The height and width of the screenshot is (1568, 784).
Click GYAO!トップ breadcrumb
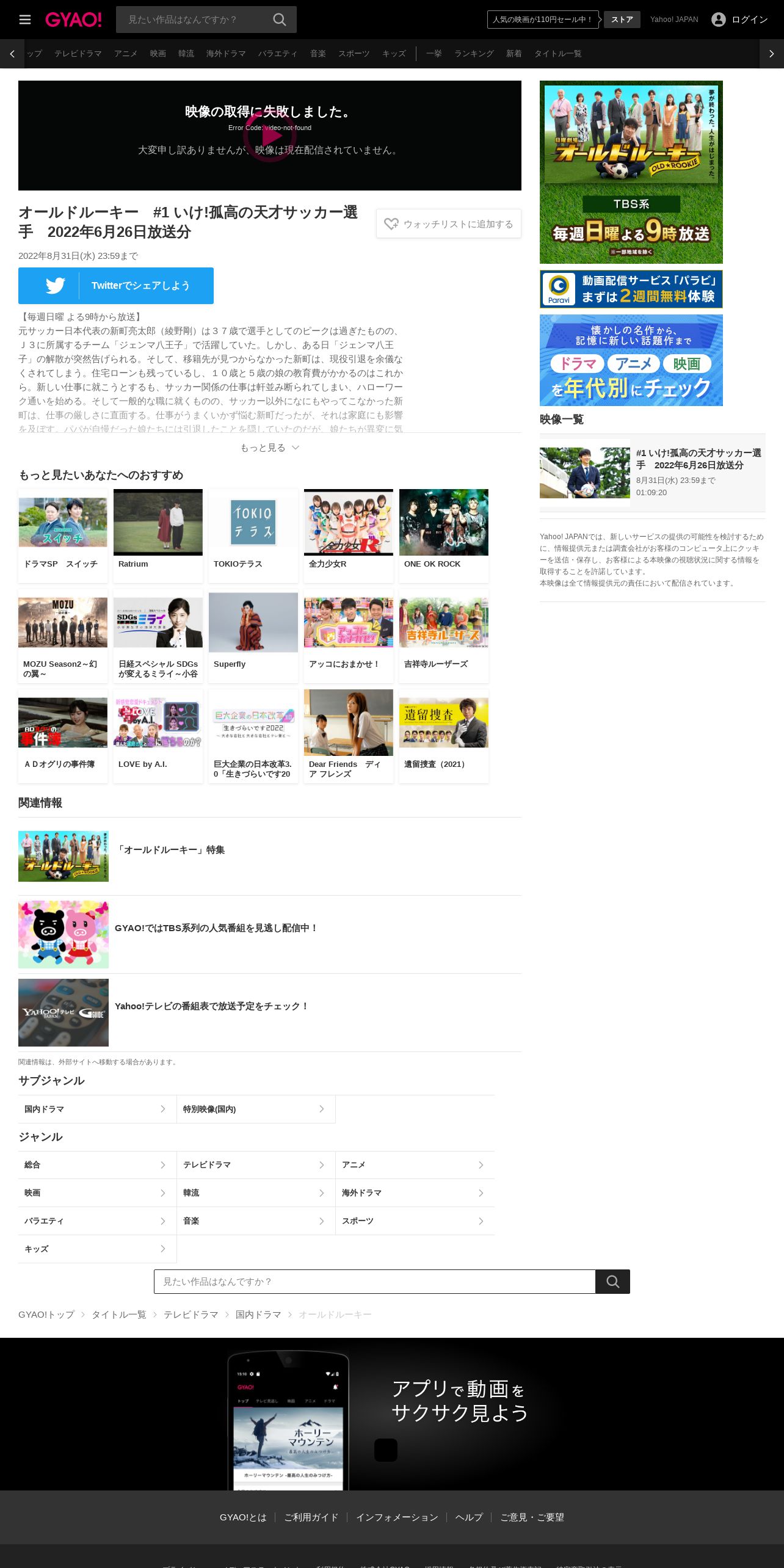pos(46,1315)
